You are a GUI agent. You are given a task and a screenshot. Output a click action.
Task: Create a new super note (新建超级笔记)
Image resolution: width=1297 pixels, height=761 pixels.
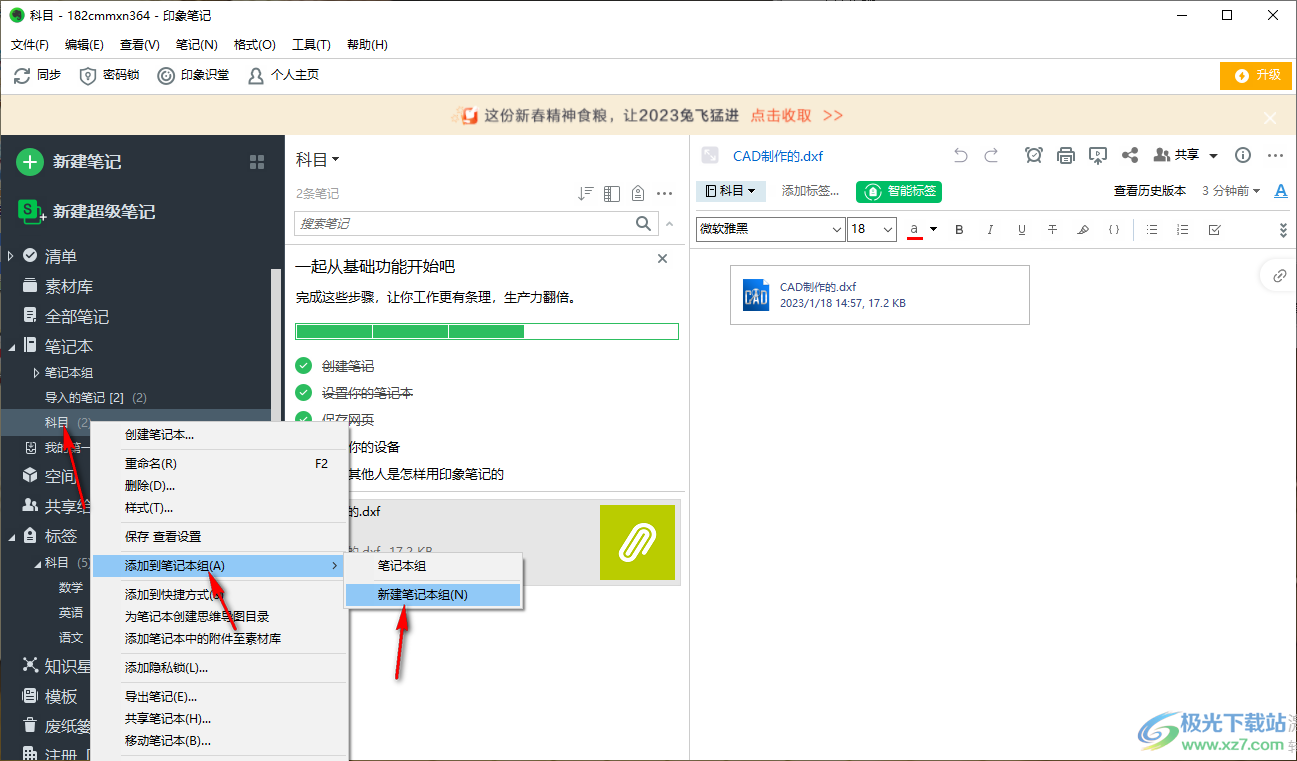(x=87, y=212)
